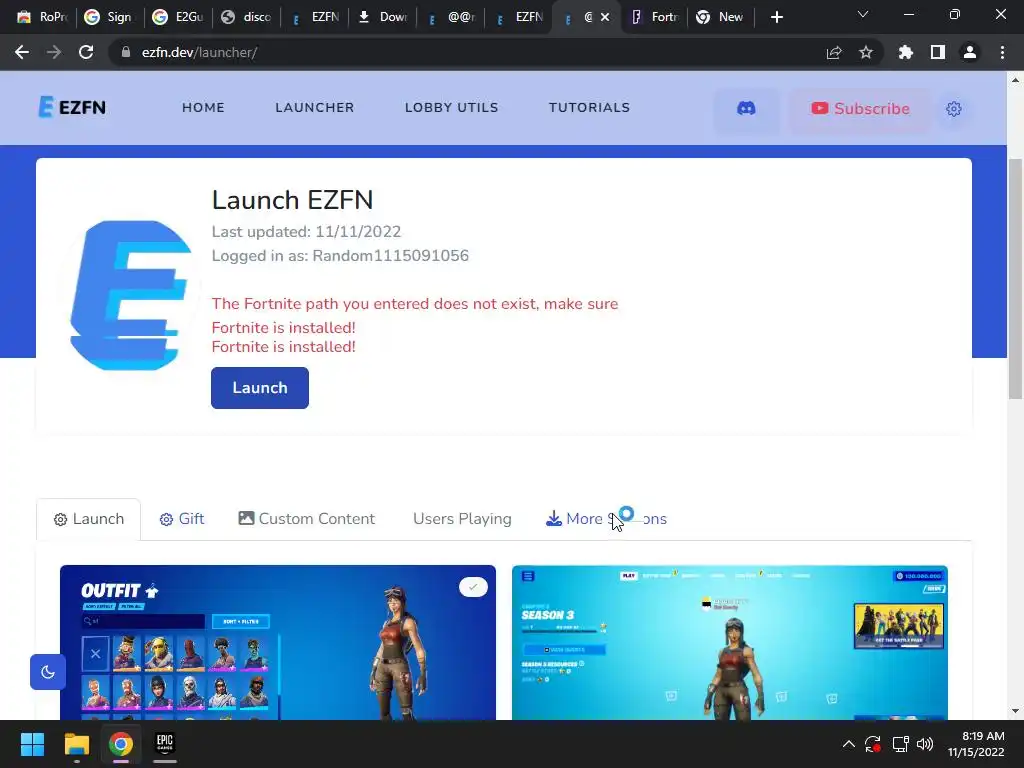Switch to the RoPro browser tab
Image resolution: width=1024 pixels, height=768 pixels.
pyautogui.click(x=41, y=17)
